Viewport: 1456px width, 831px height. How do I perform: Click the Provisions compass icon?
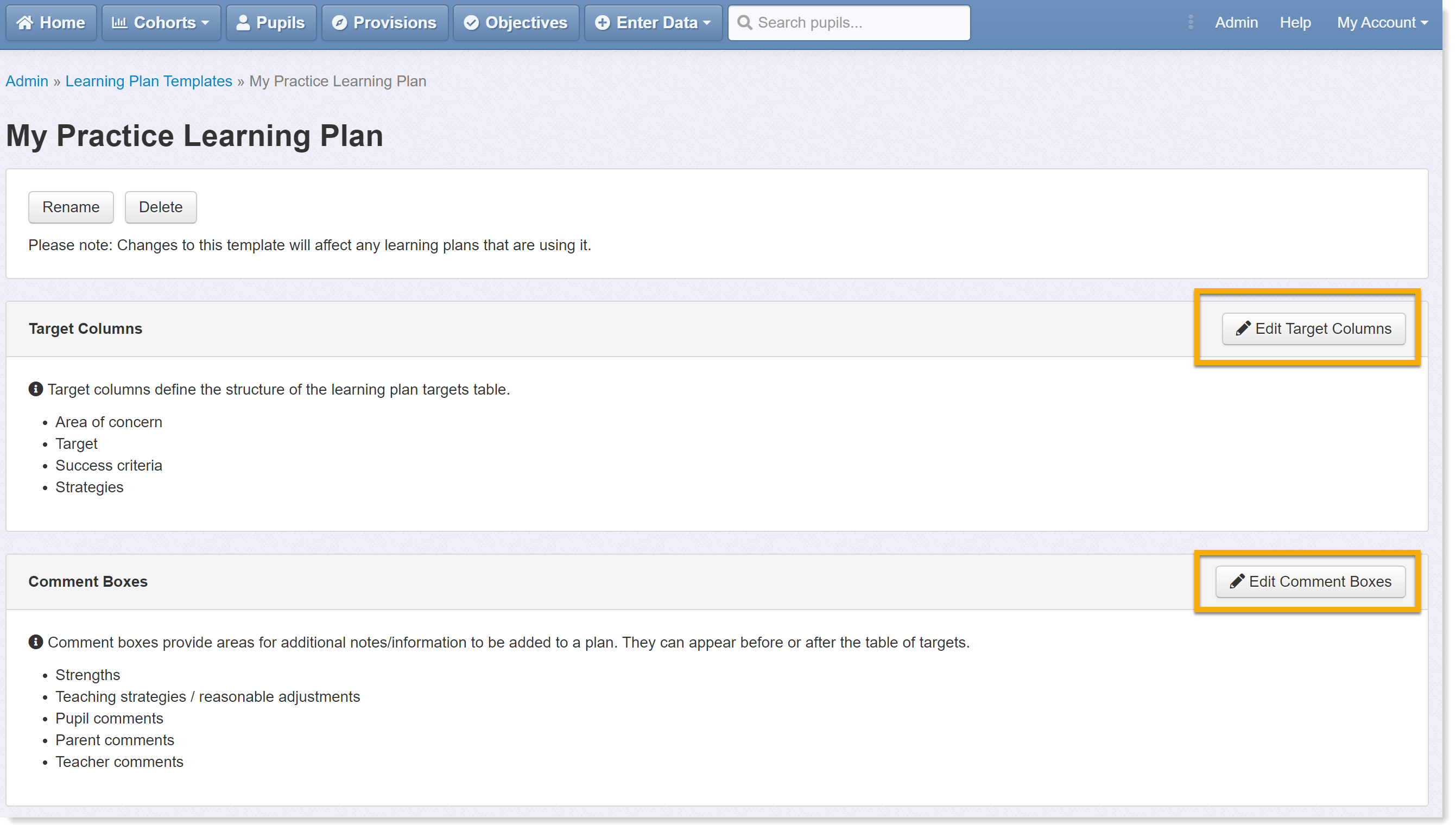[340, 23]
